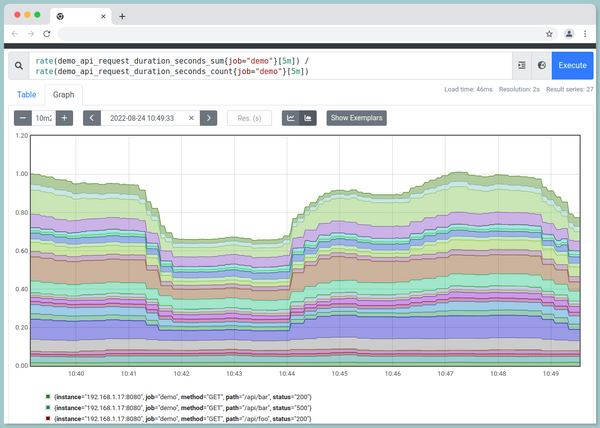Bookmark this page with star icon

[x=549, y=33]
